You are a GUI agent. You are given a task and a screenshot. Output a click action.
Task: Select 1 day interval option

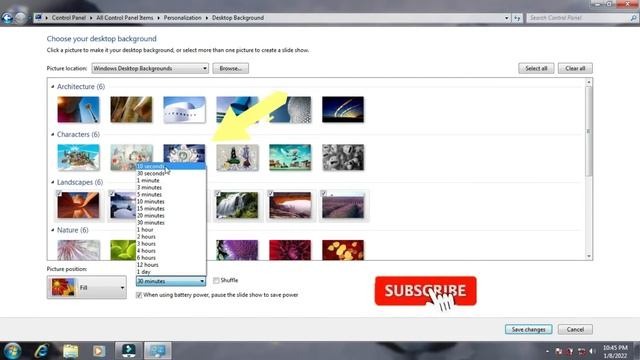pyautogui.click(x=171, y=271)
